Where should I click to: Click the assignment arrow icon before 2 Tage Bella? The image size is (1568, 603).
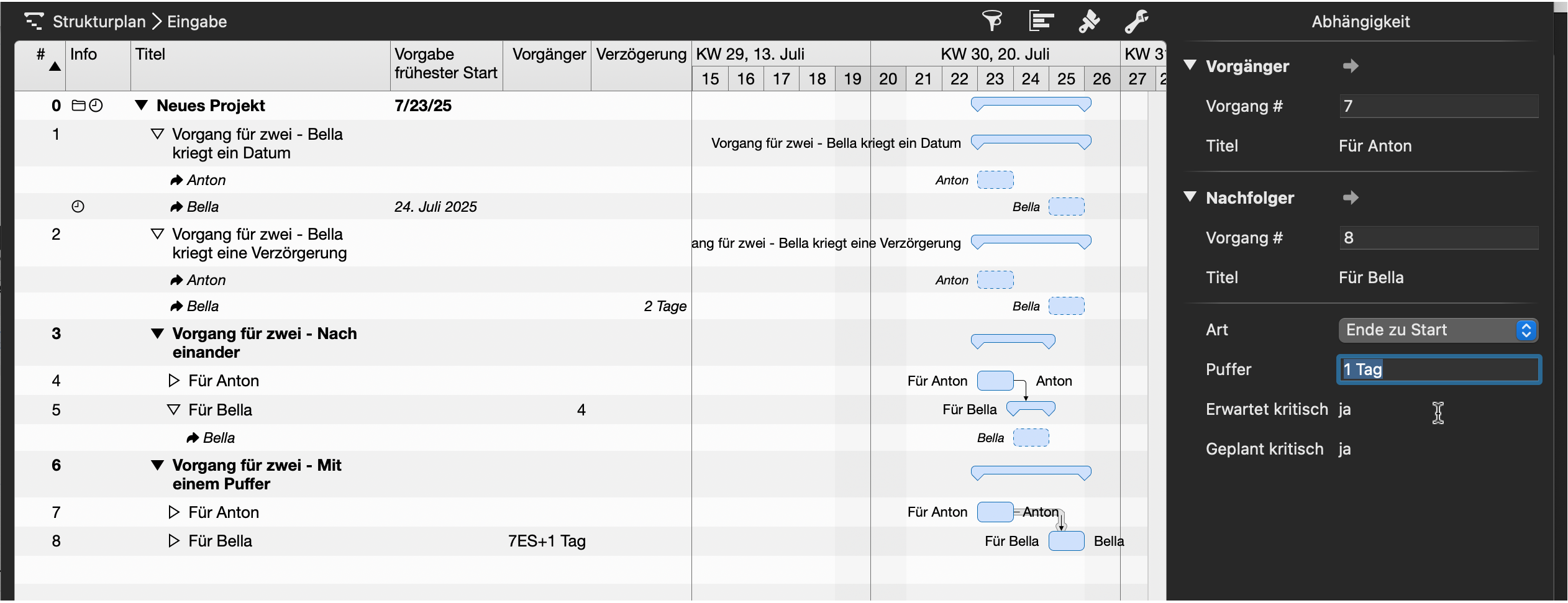pyautogui.click(x=176, y=306)
